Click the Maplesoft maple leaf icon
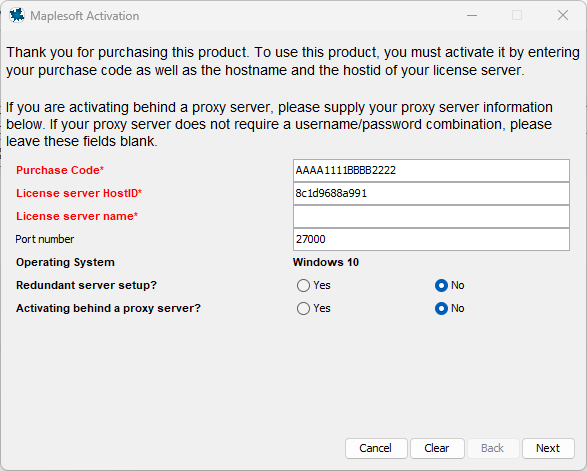Viewport: 587px width, 471px height. [17, 16]
